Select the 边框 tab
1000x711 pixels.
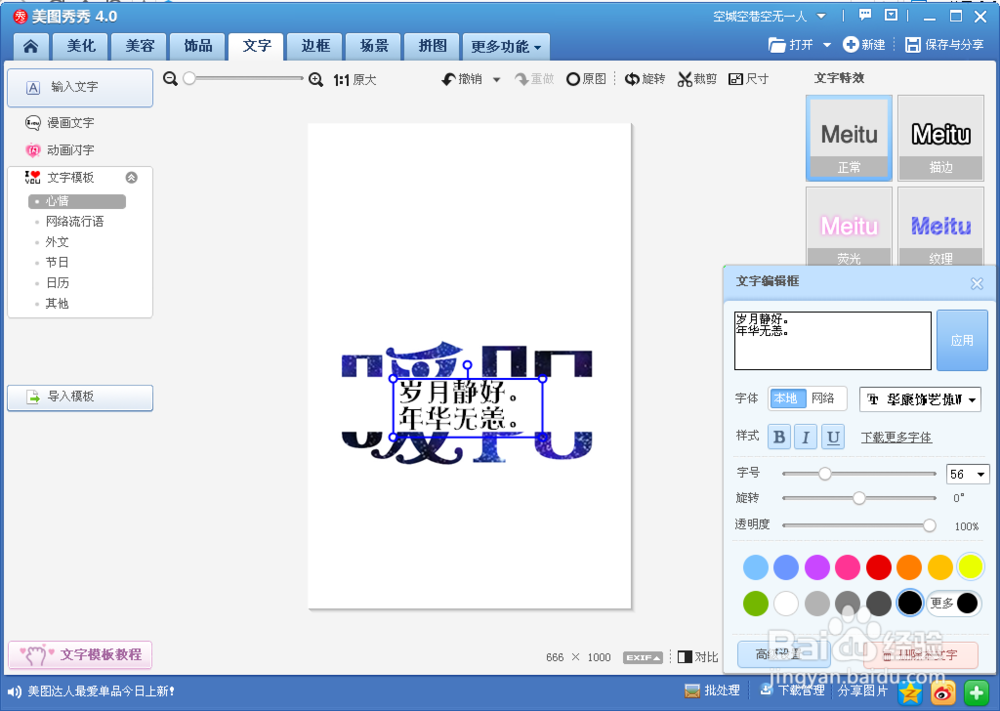316,46
